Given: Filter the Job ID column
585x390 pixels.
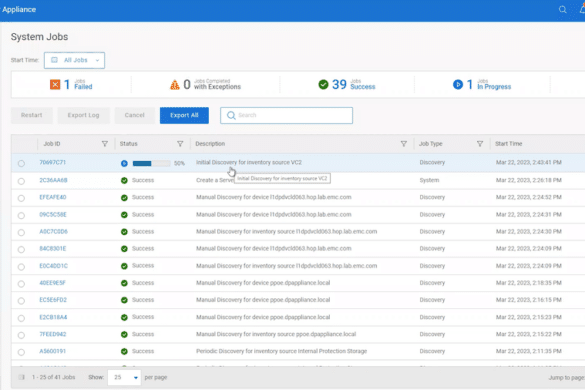Looking at the screenshot, I should tap(104, 144).
